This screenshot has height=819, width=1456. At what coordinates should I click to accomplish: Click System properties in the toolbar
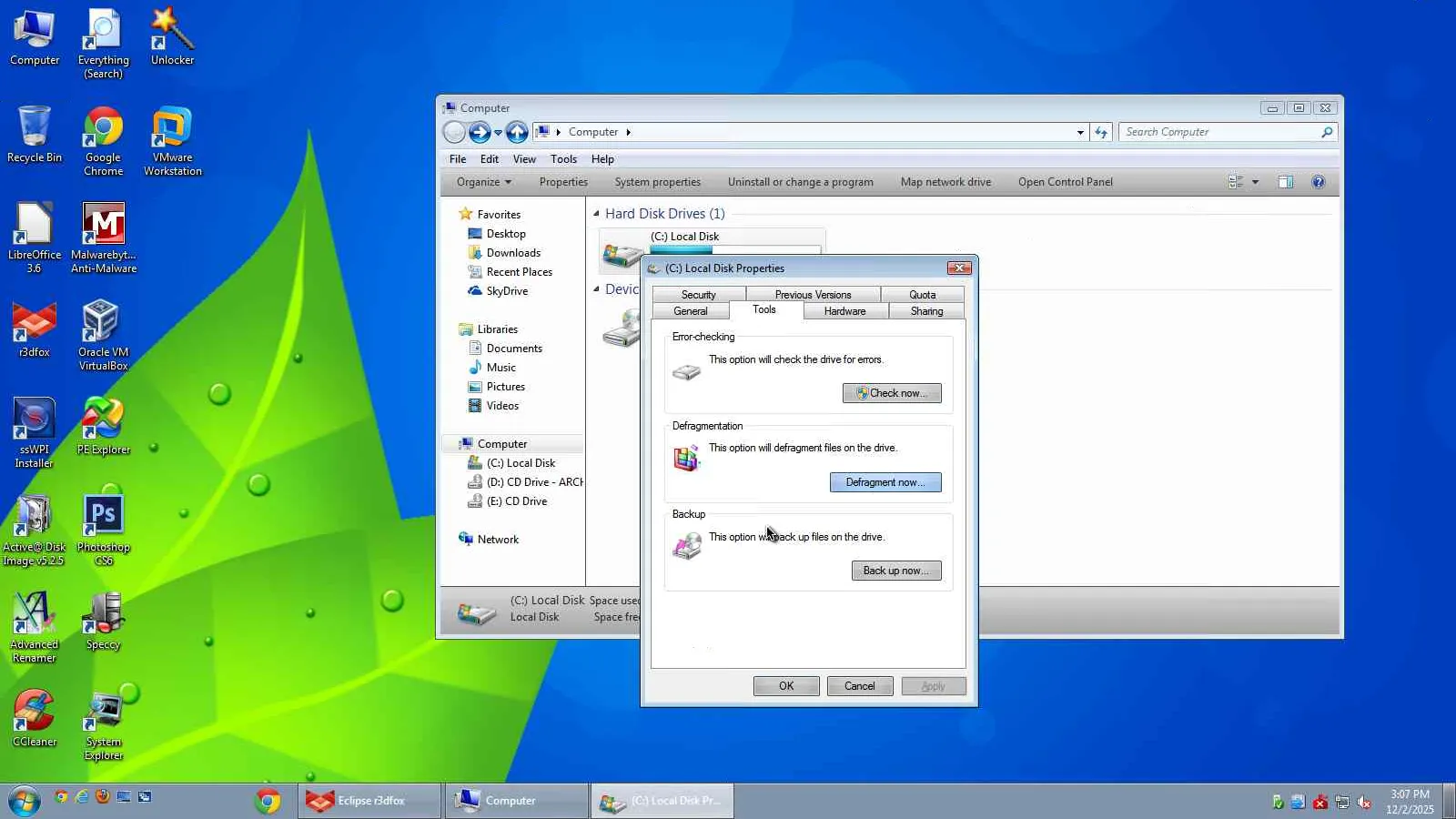[658, 182]
